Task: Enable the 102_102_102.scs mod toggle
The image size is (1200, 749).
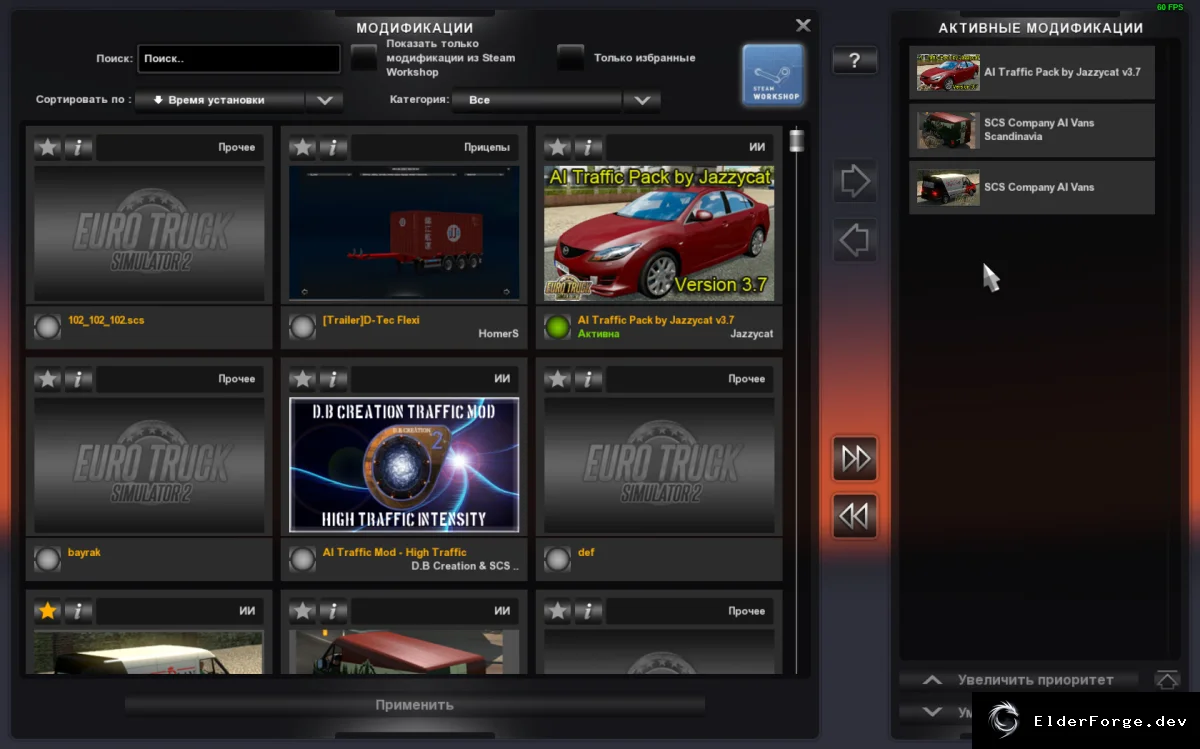Action: click(x=47, y=327)
